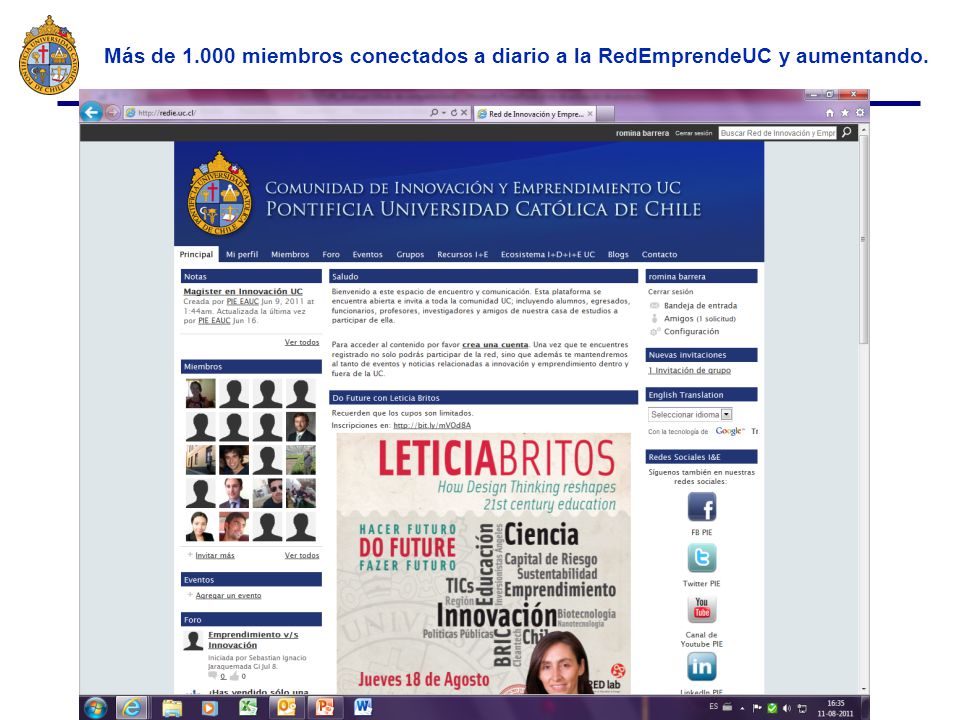
Task: Open Outlook from the taskbar
Action: (287, 707)
